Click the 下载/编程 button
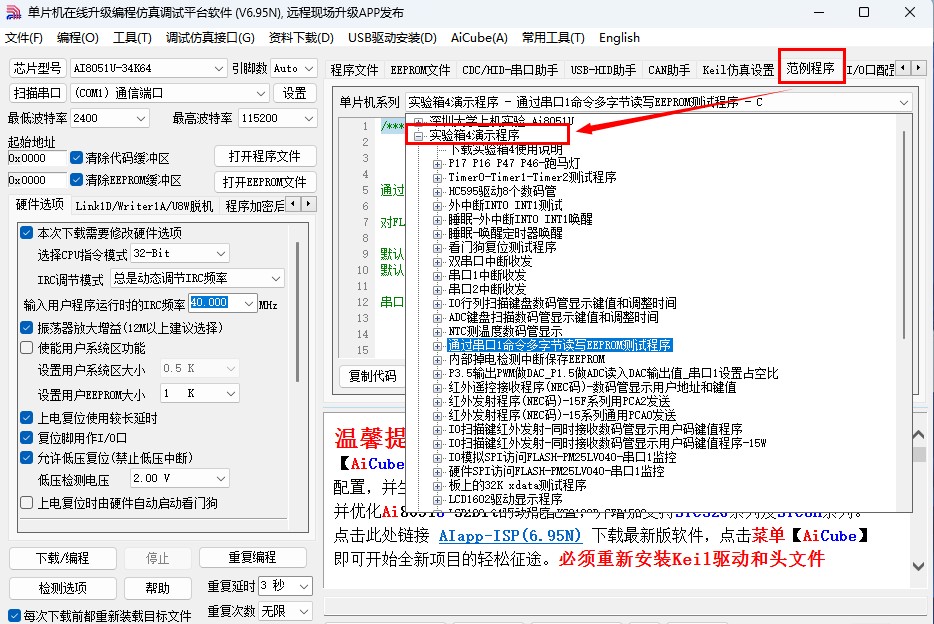This screenshot has width=934, height=624. [x=63, y=558]
